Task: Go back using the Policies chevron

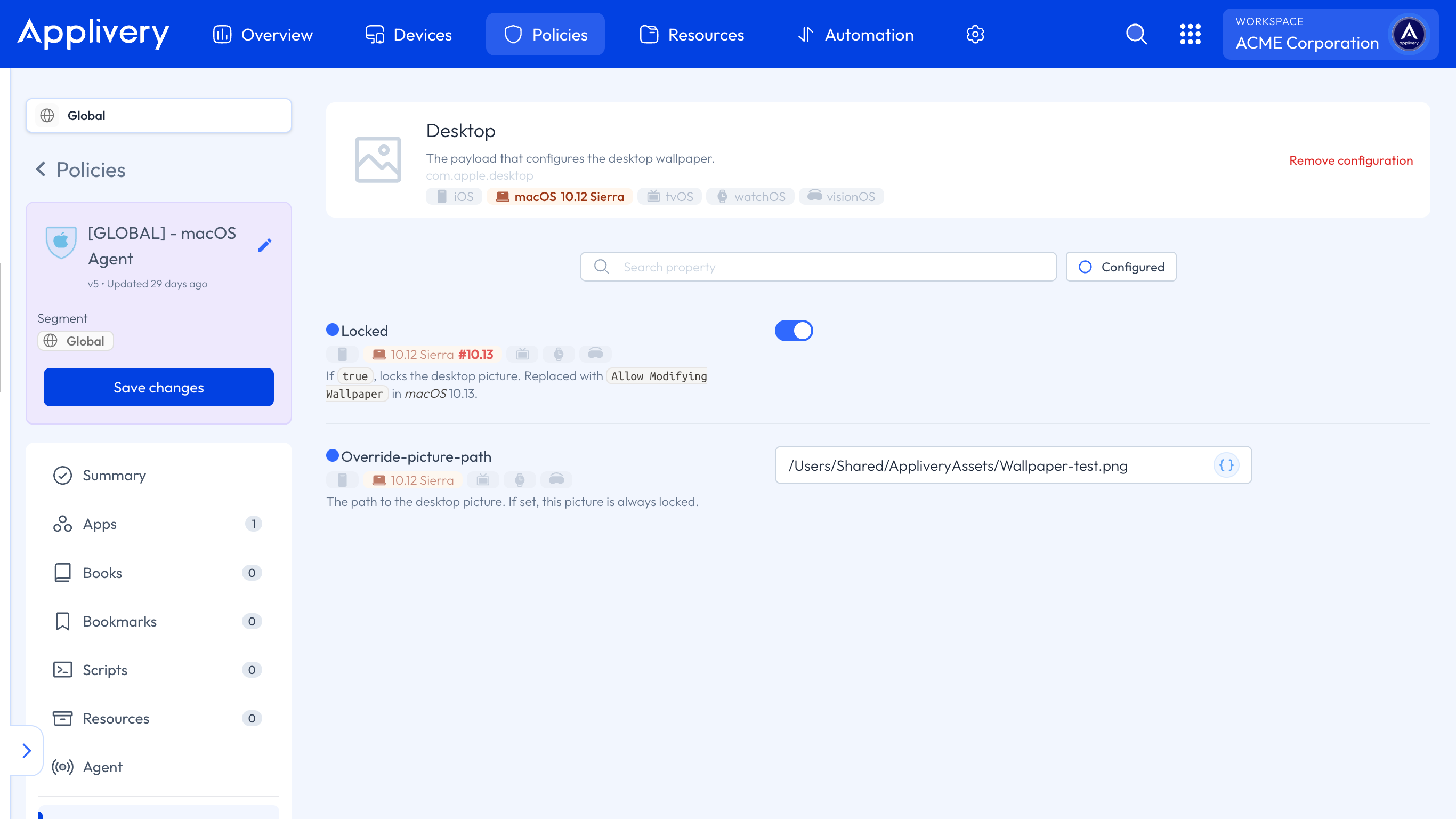Action: [x=41, y=169]
